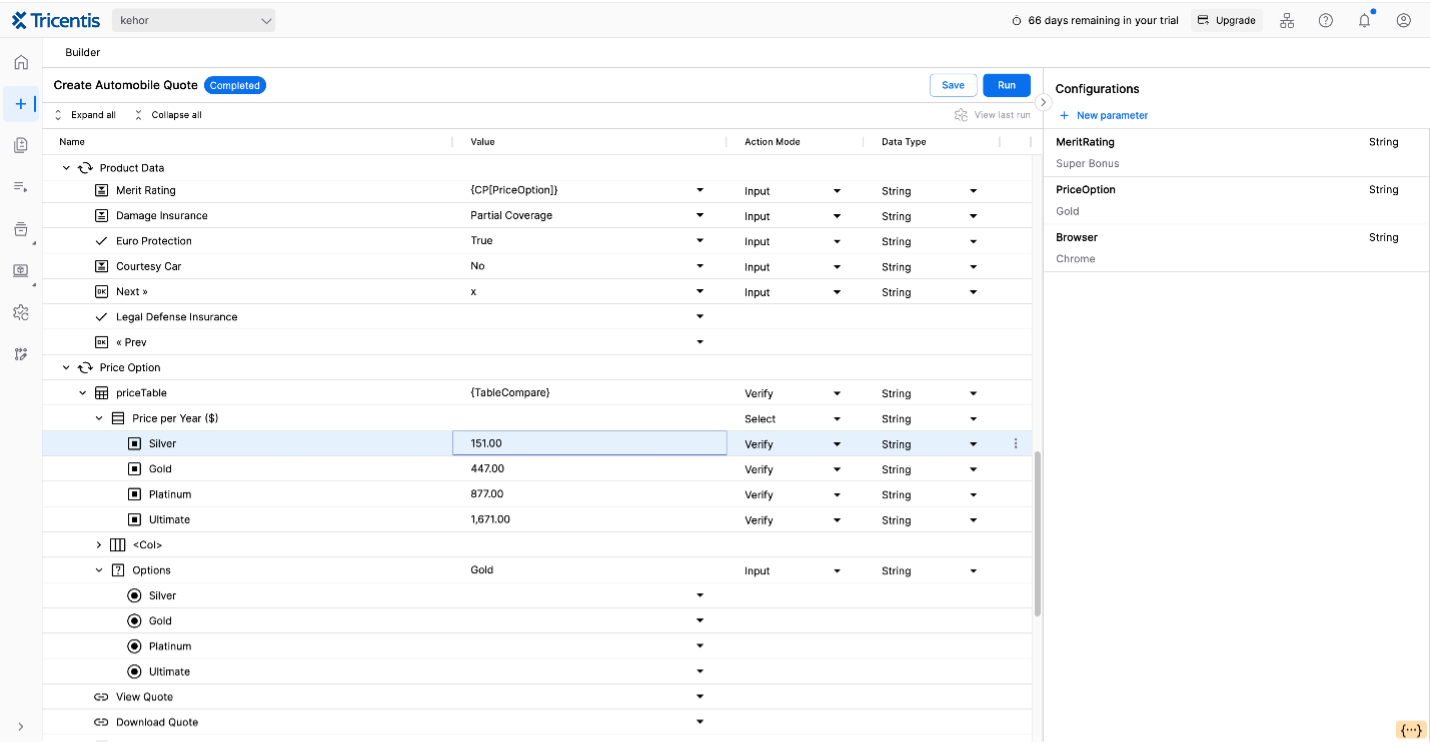Click the Run button

click(1006, 85)
